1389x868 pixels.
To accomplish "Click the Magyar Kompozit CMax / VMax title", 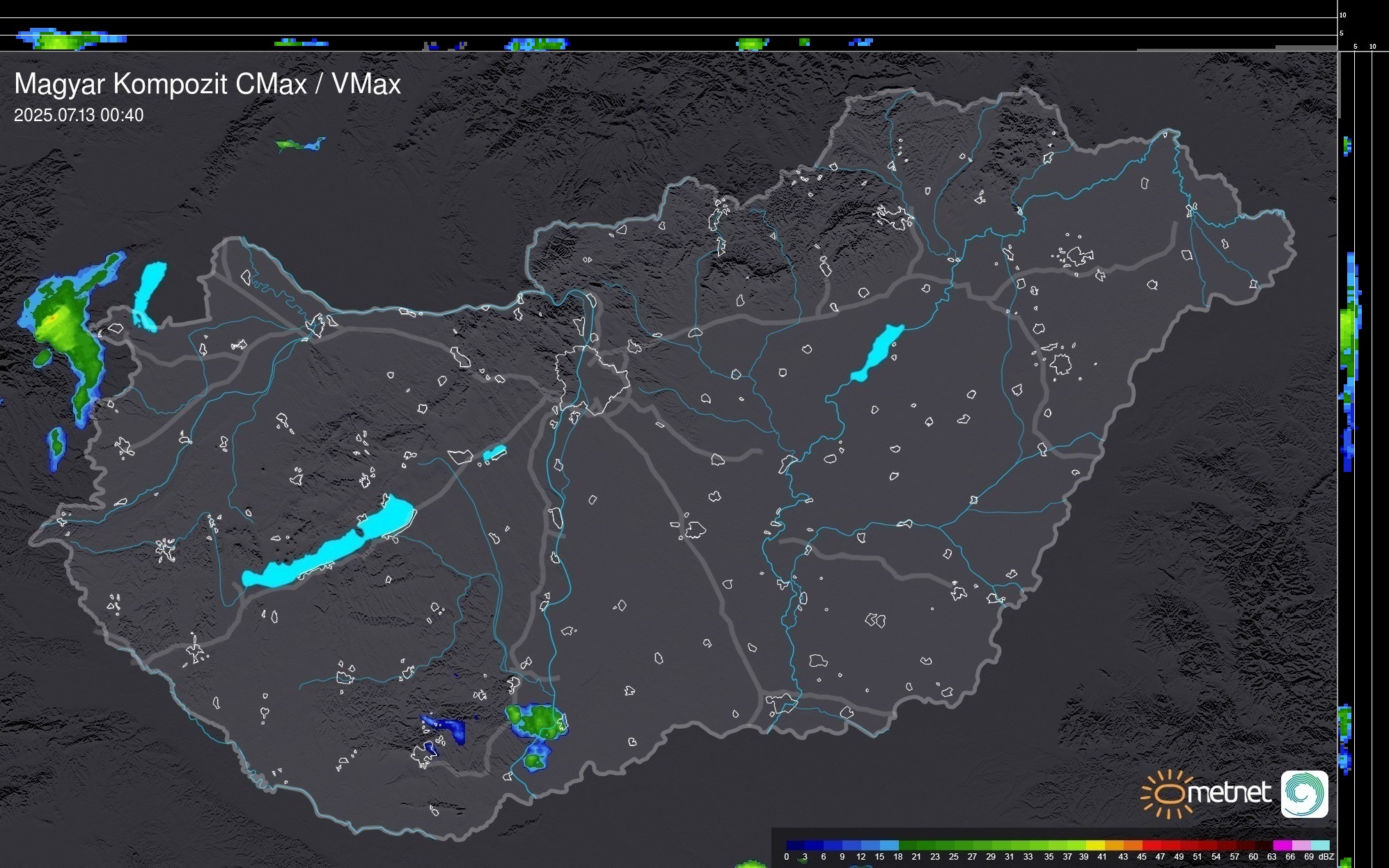I will [x=207, y=84].
